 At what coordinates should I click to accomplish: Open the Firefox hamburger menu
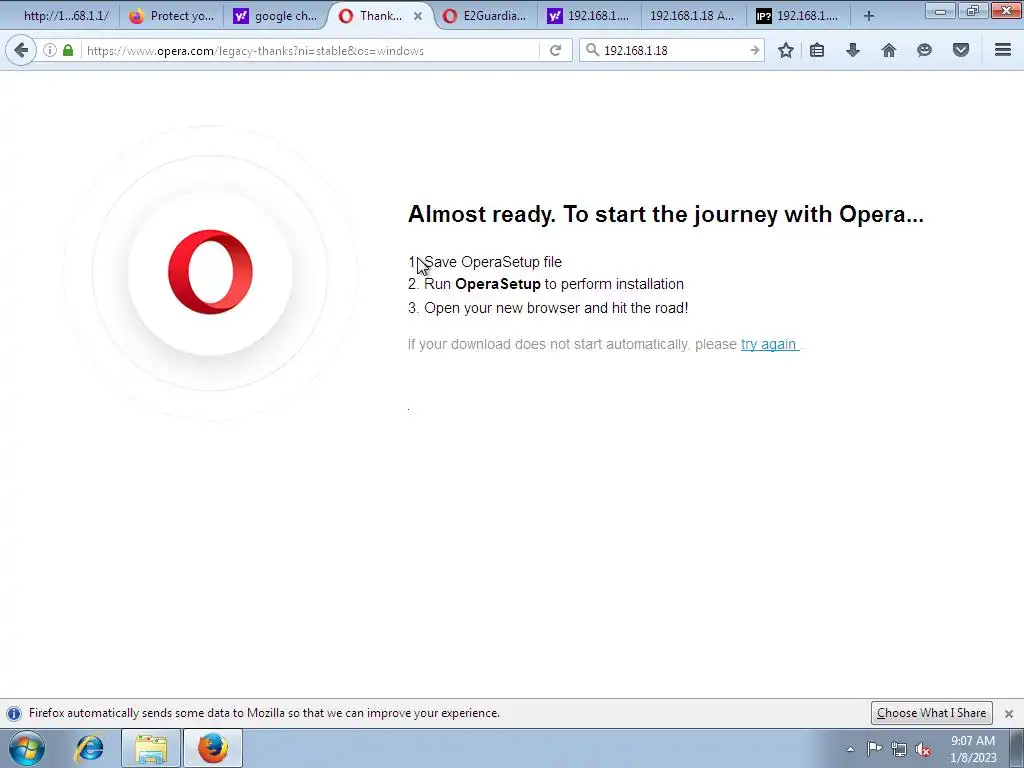click(1002, 50)
